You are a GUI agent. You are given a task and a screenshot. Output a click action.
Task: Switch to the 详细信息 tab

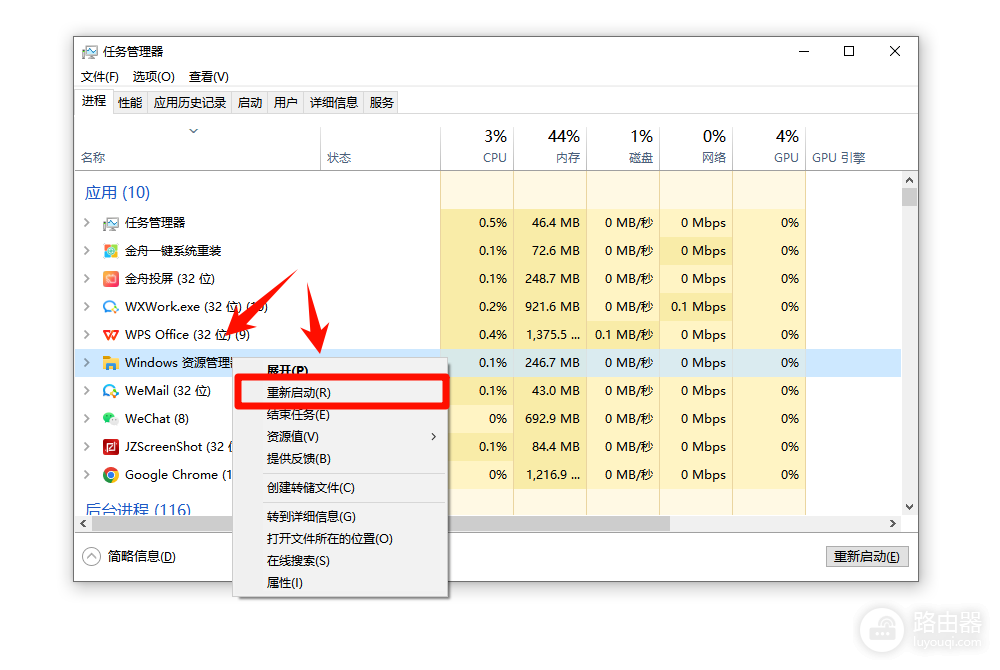(x=334, y=103)
